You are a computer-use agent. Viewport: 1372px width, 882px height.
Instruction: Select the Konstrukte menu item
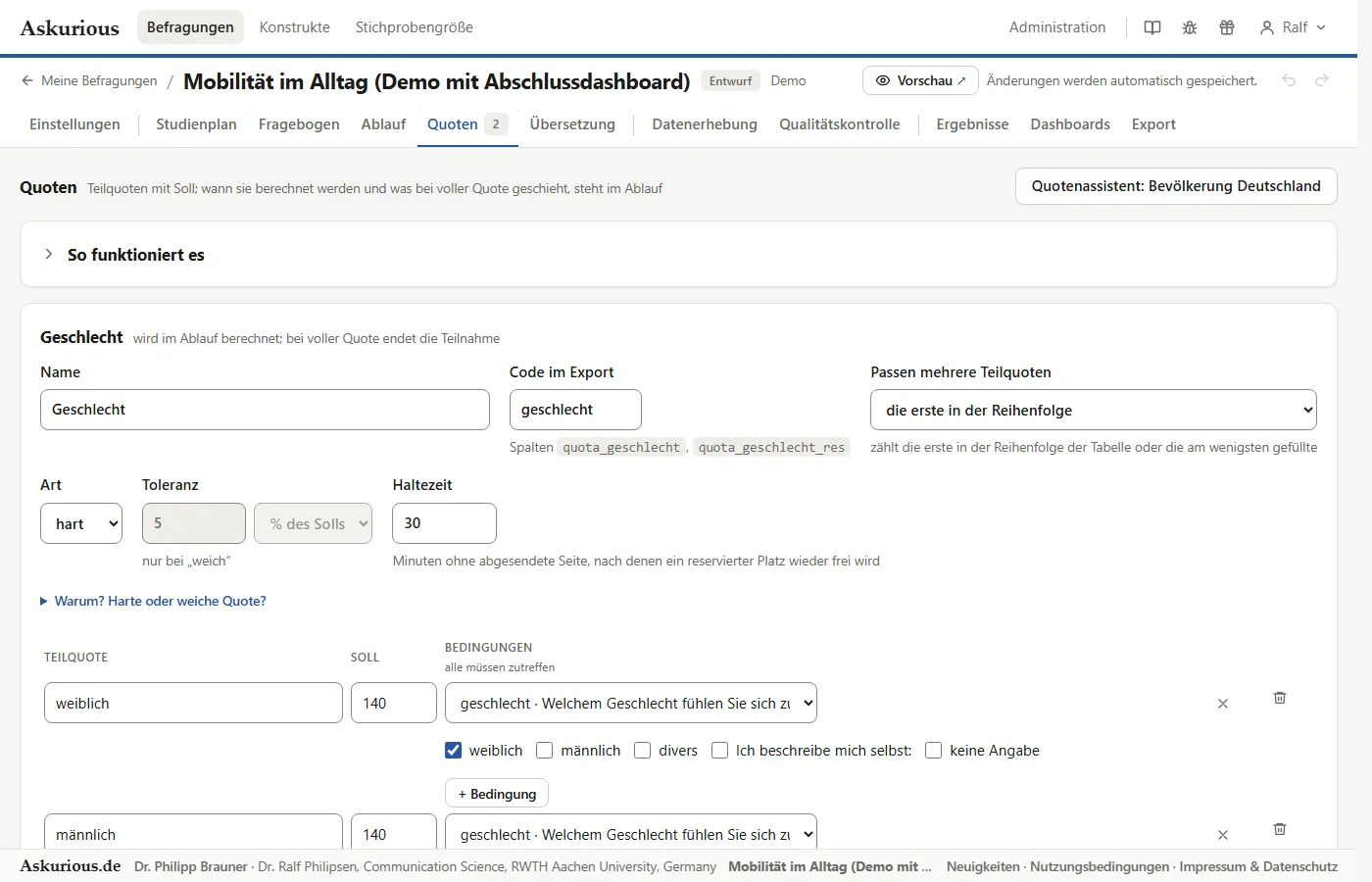(295, 27)
